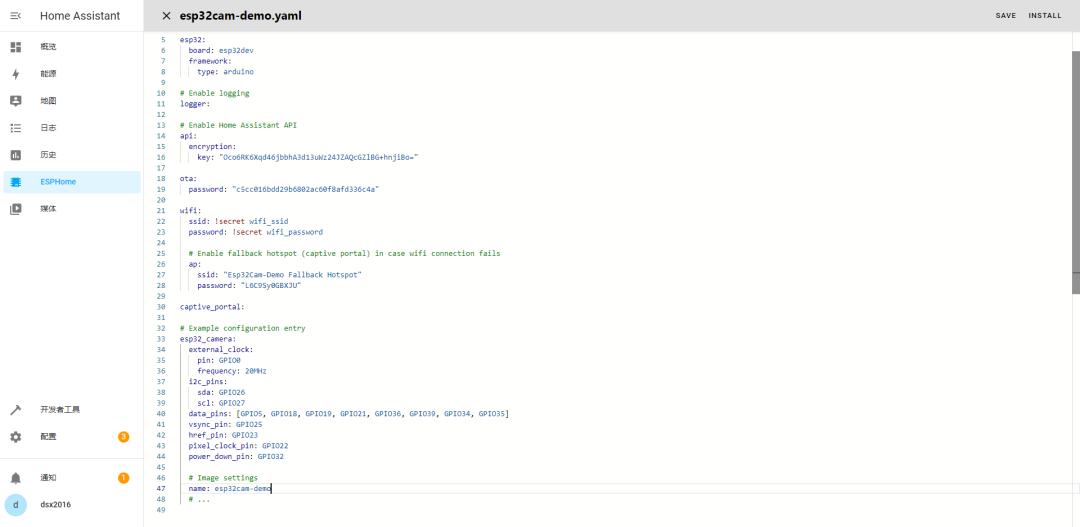Open the 历史 history chart icon
This screenshot has height=527, width=1080.
[15, 155]
